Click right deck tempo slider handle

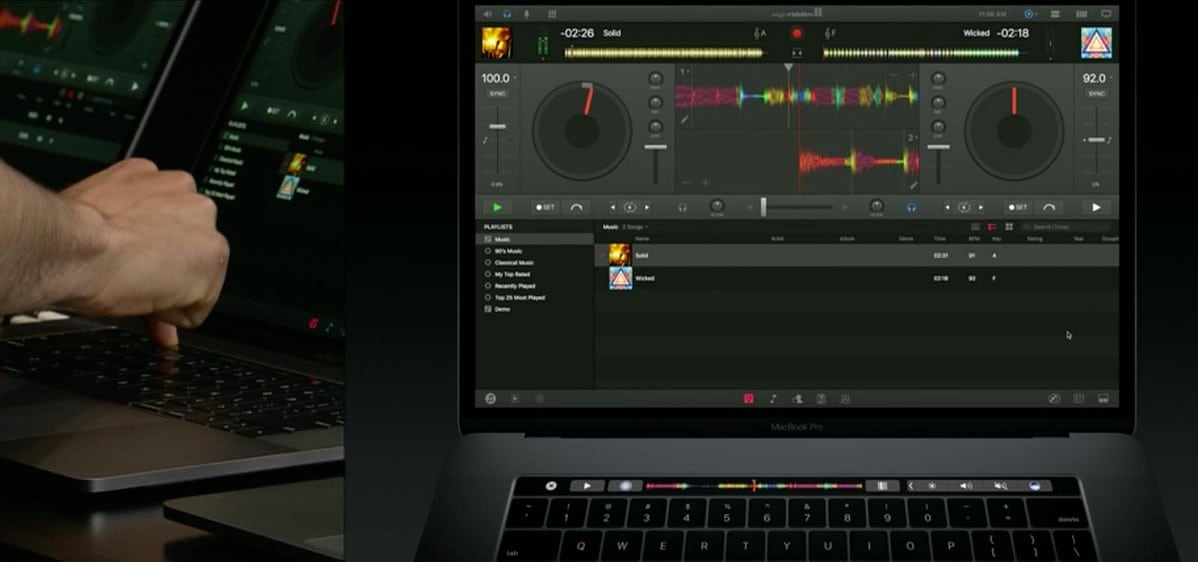click(x=1096, y=140)
